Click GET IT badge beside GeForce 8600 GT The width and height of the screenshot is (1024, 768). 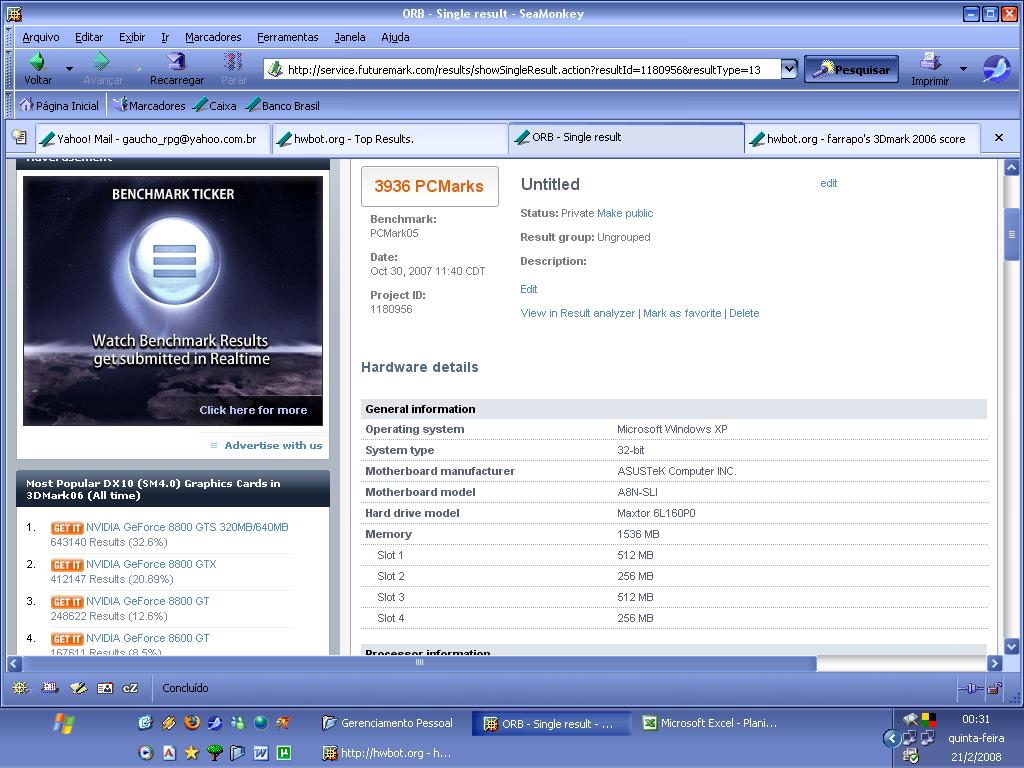(67, 639)
